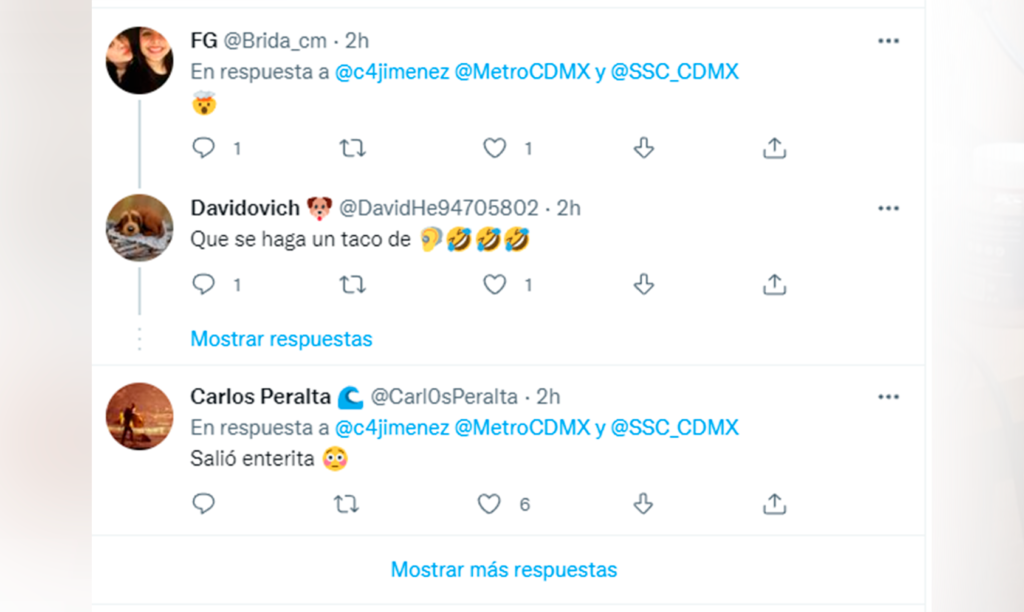This screenshot has height=612, width=1024.
Task: Click Mostrar respuestas link
Action: pos(281,339)
